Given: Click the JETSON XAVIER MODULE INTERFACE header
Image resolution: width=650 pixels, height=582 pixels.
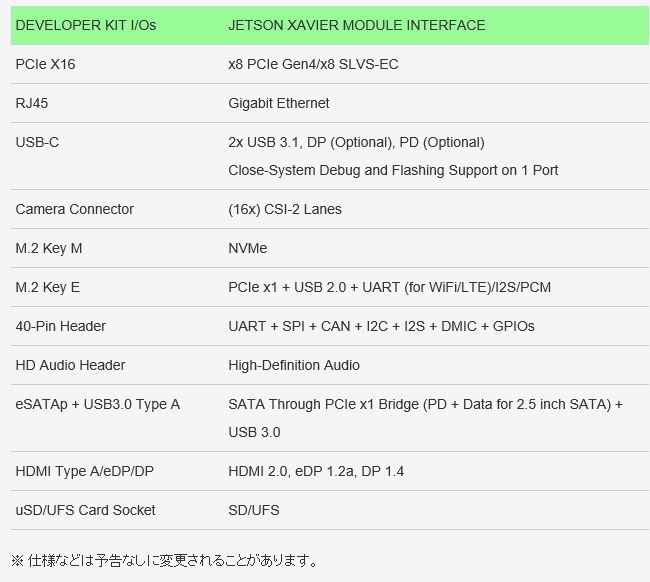Looking at the screenshot, I should [357, 25].
